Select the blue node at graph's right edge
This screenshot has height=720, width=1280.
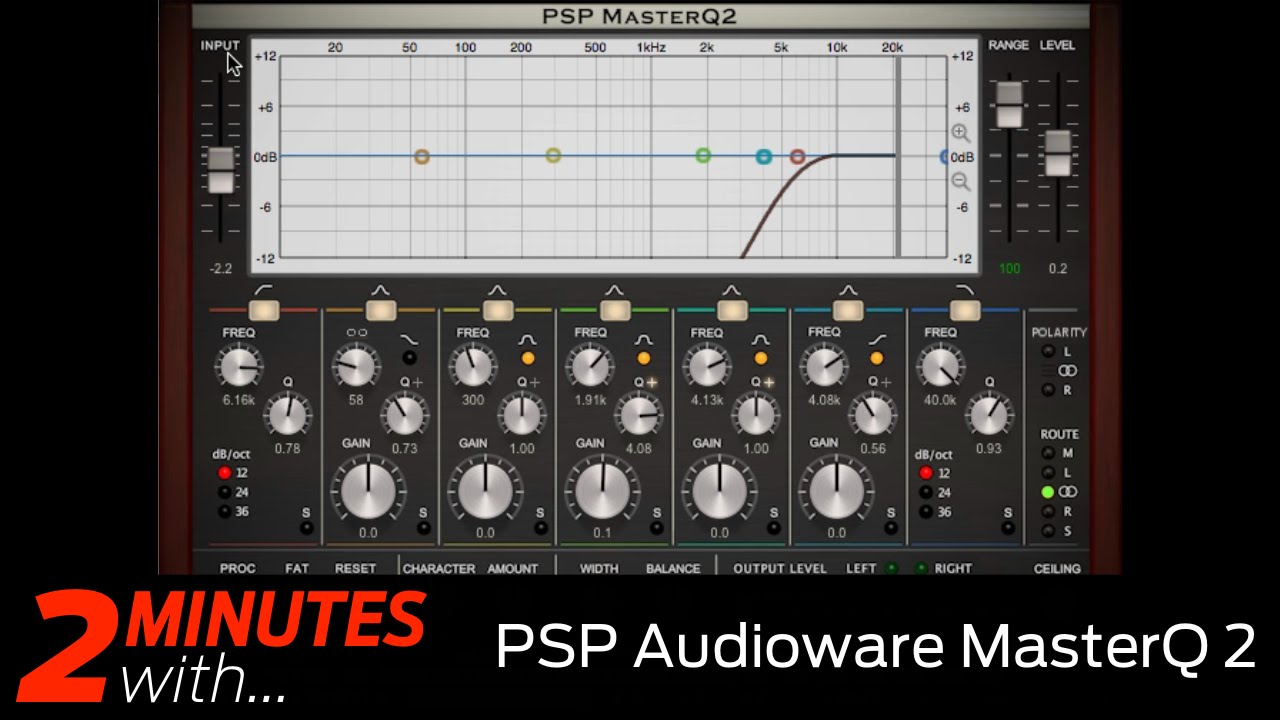[945, 157]
